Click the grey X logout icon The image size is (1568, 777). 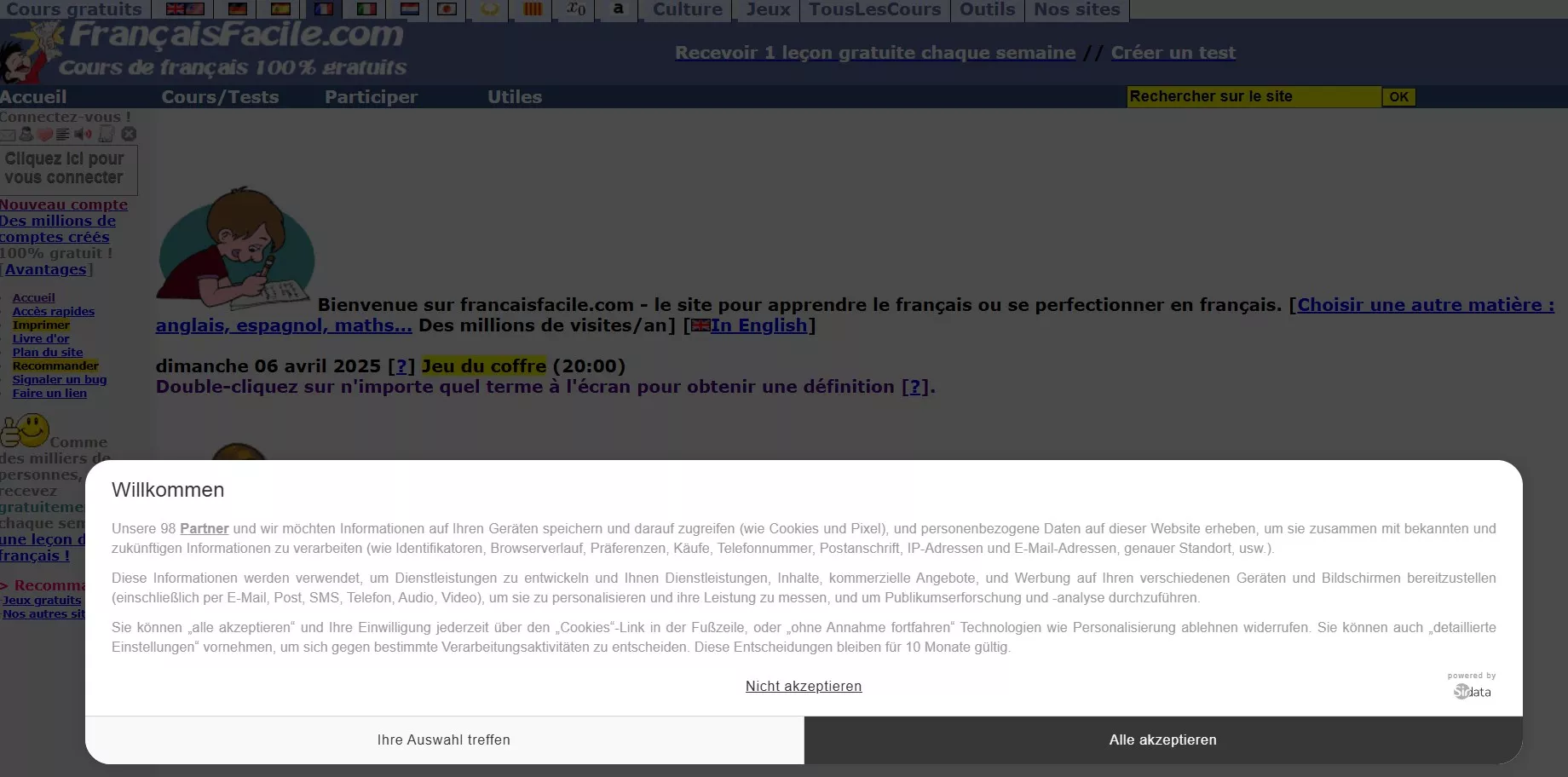(x=129, y=134)
